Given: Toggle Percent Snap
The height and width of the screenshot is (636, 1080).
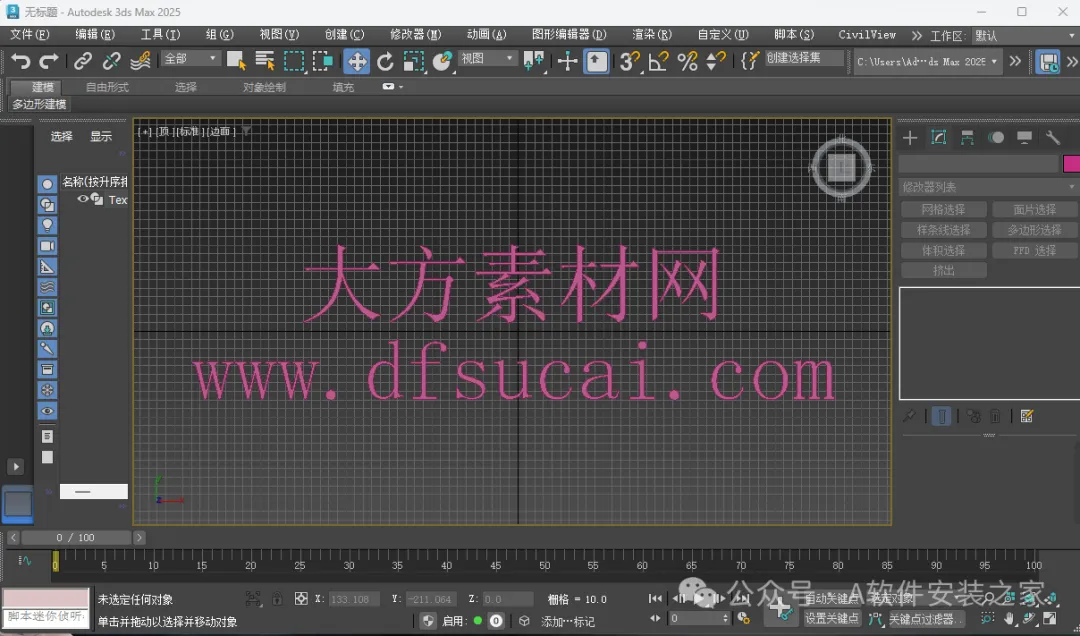Looking at the screenshot, I should coord(687,61).
